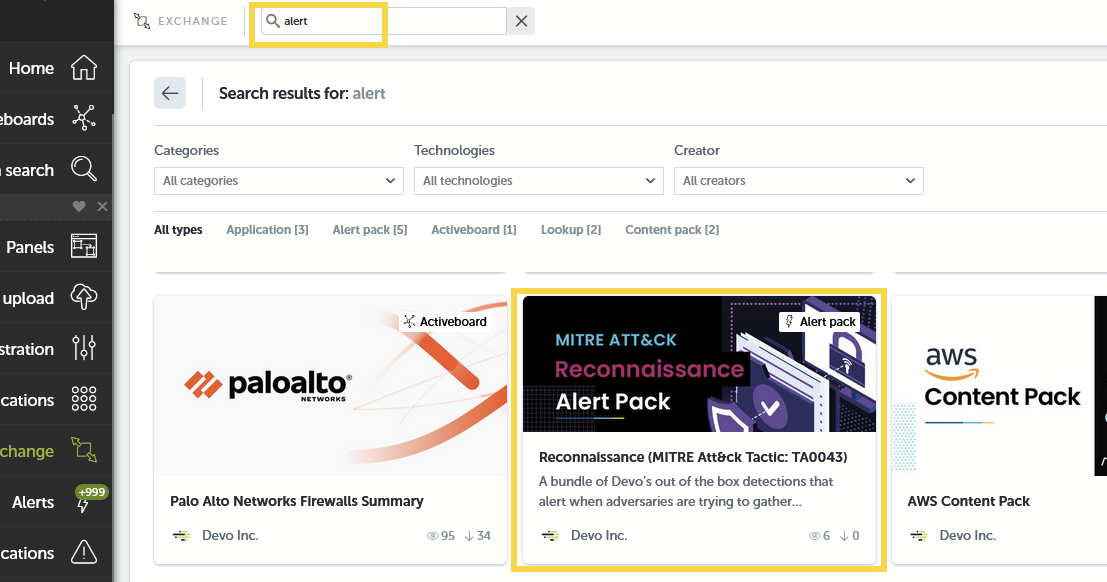Open the AWS Content Pack thumbnail
This screenshot has width=1107, height=582.
tap(1000, 386)
